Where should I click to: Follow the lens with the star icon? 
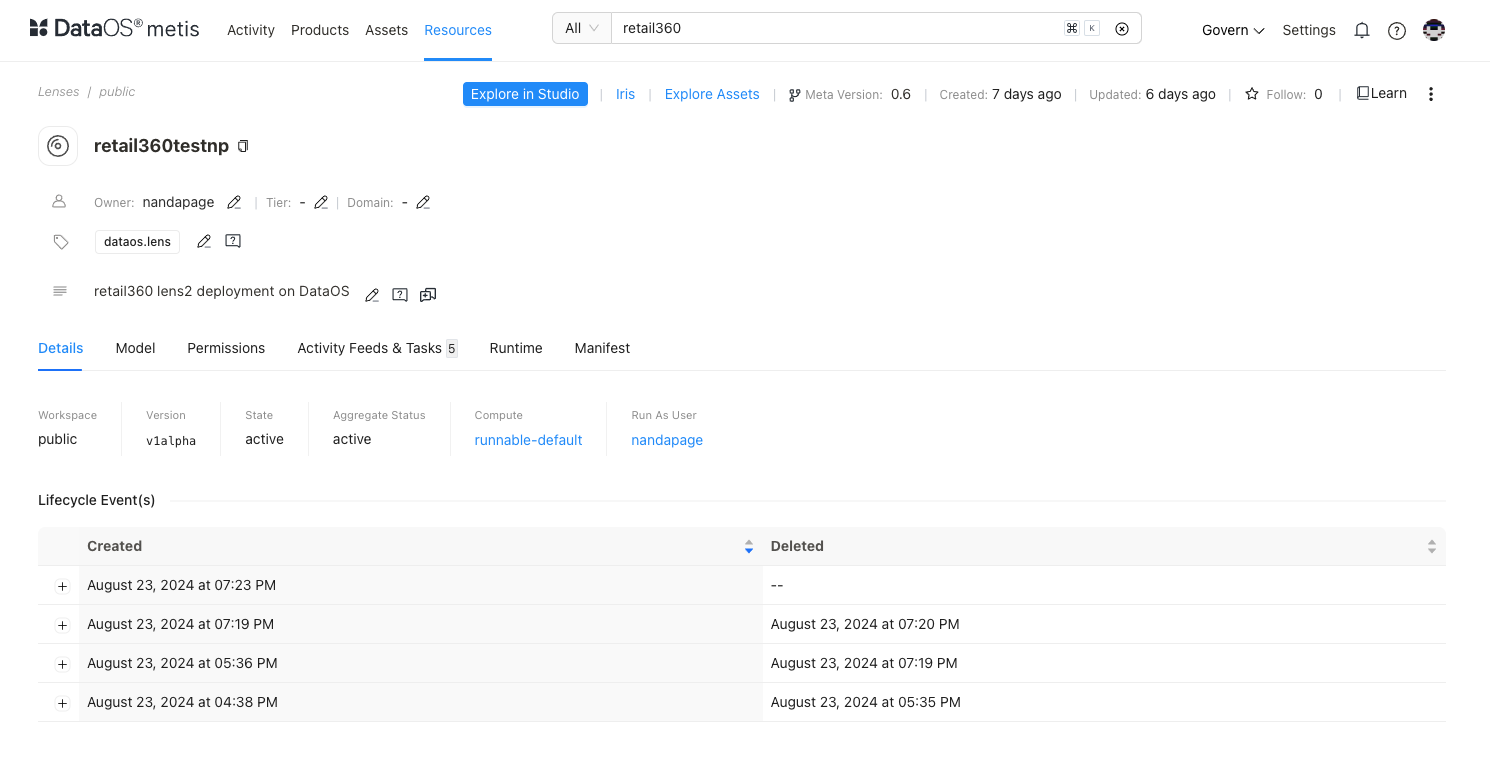click(1252, 94)
